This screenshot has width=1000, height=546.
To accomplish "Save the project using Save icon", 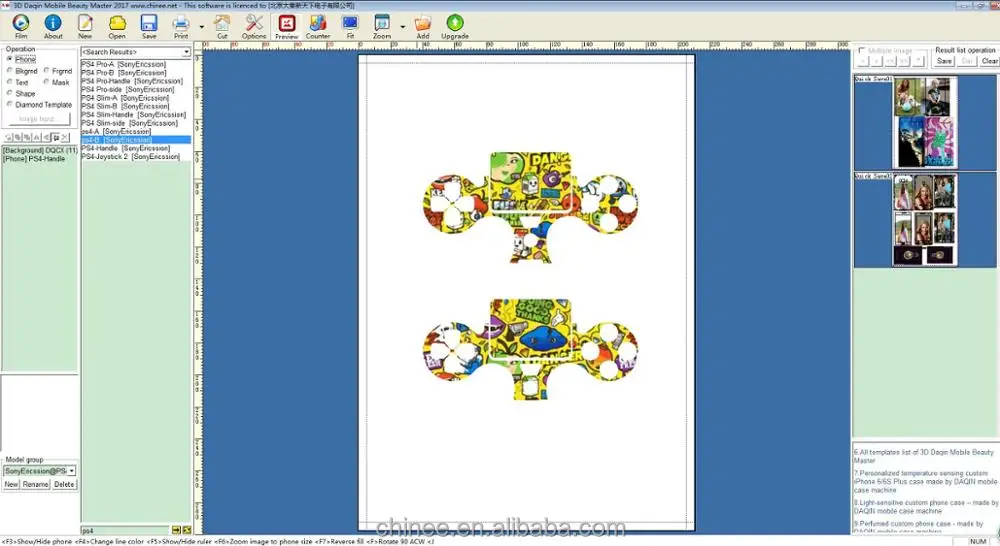I will pyautogui.click(x=149, y=26).
